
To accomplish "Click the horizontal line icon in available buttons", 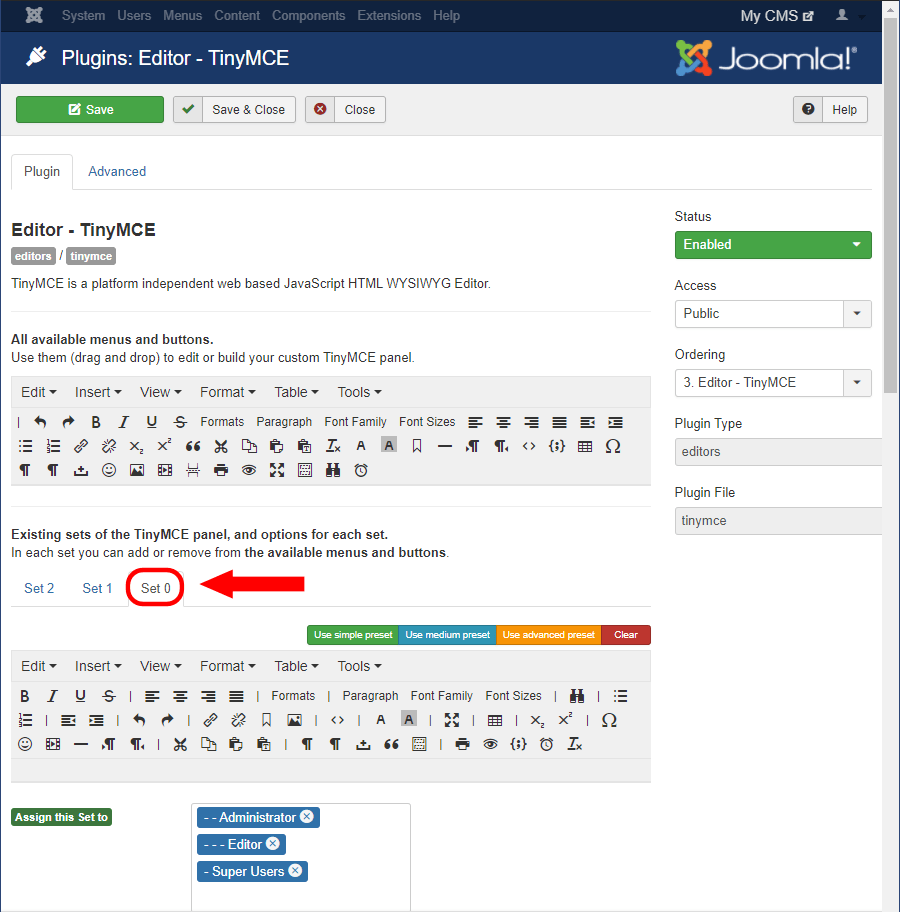I will pyautogui.click(x=445, y=446).
